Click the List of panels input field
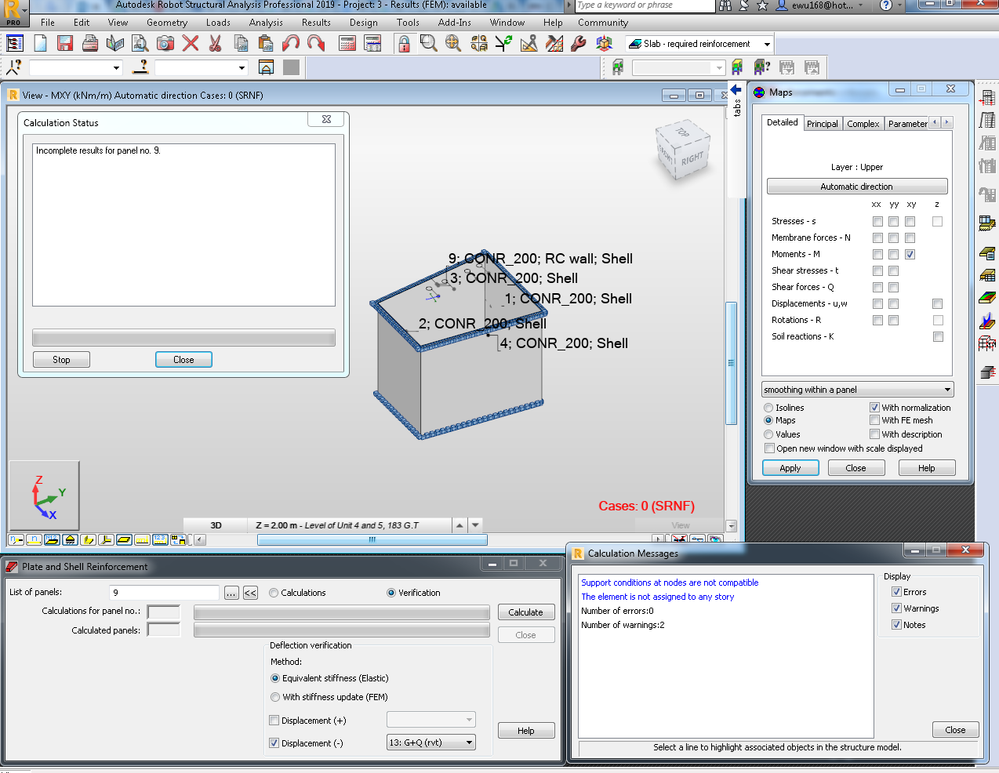This screenshot has width=999, height=773. [x=164, y=593]
